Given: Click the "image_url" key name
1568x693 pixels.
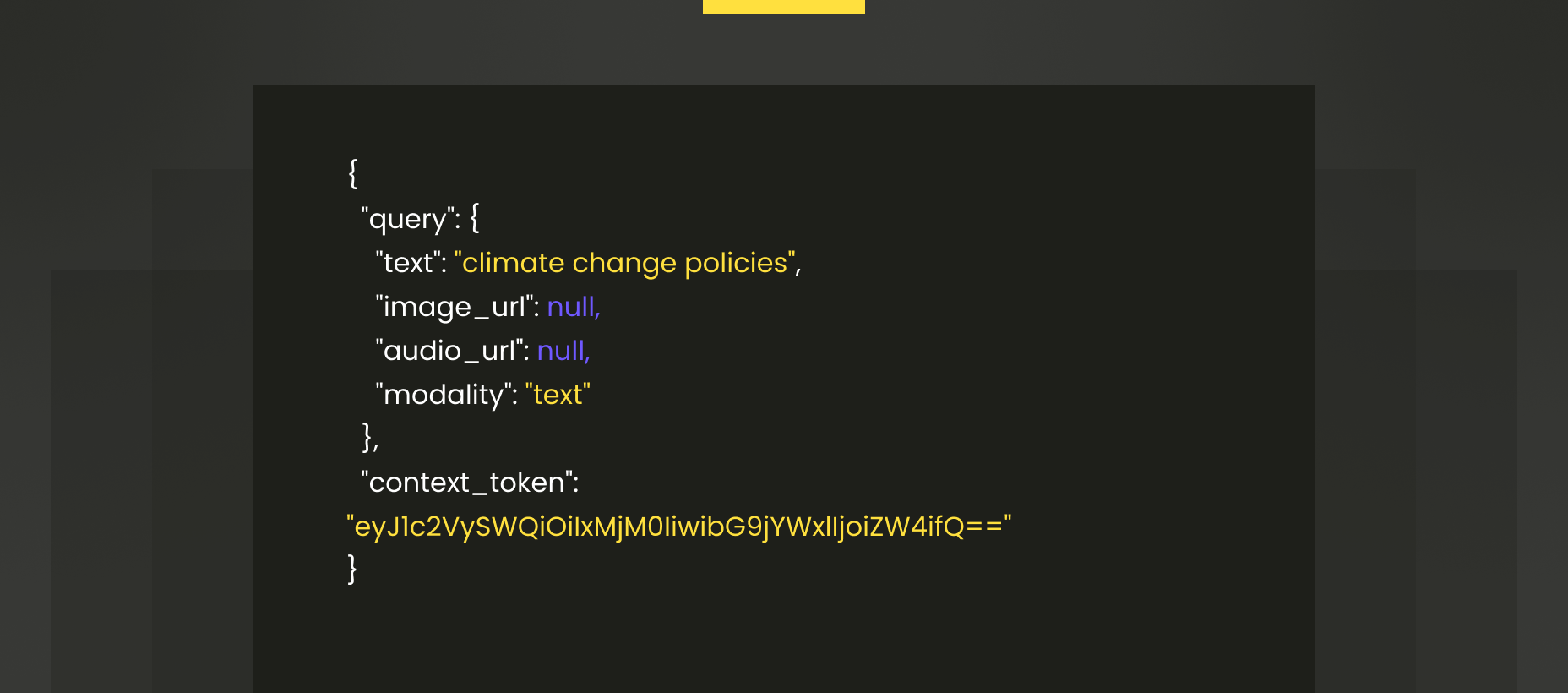Looking at the screenshot, I should (455, 307).
